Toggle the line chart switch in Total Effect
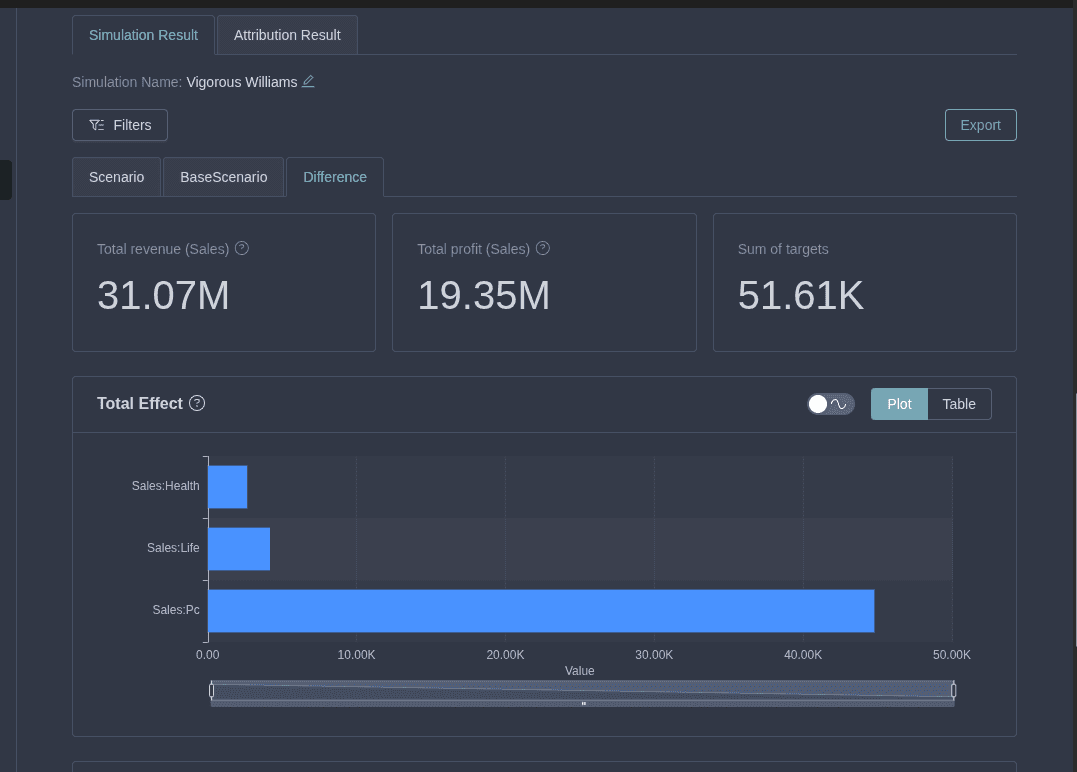 point(830,404)
